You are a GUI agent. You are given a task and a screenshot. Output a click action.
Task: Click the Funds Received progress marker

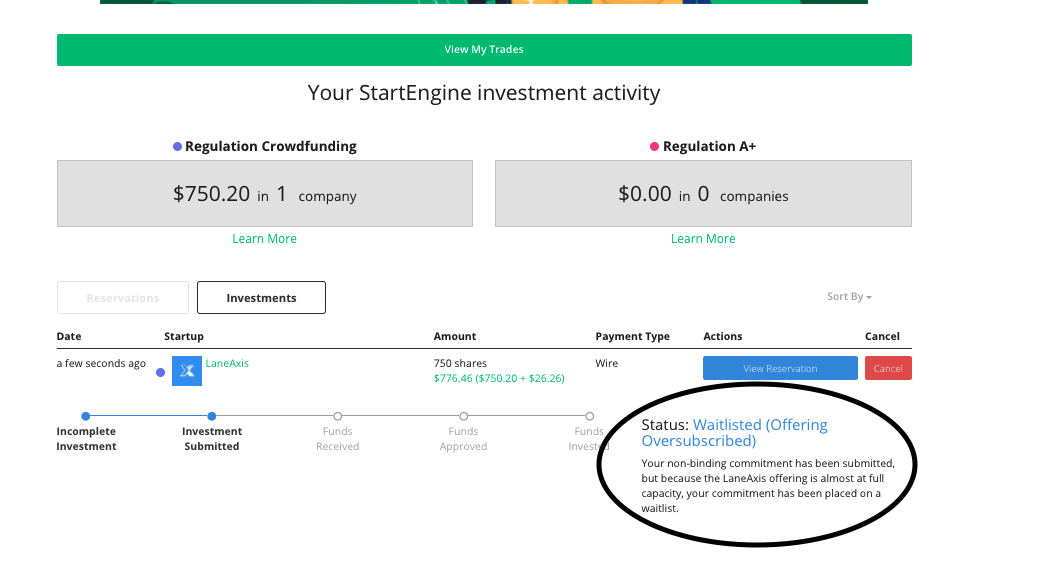(x=337, y=416)
